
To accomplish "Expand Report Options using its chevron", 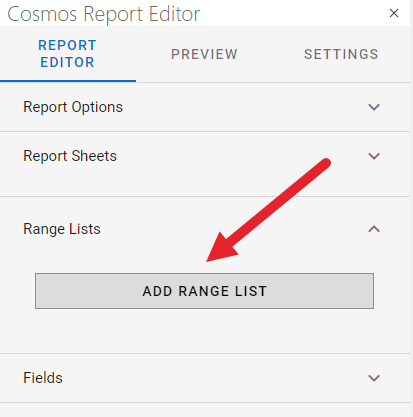I will click(374, 107).
